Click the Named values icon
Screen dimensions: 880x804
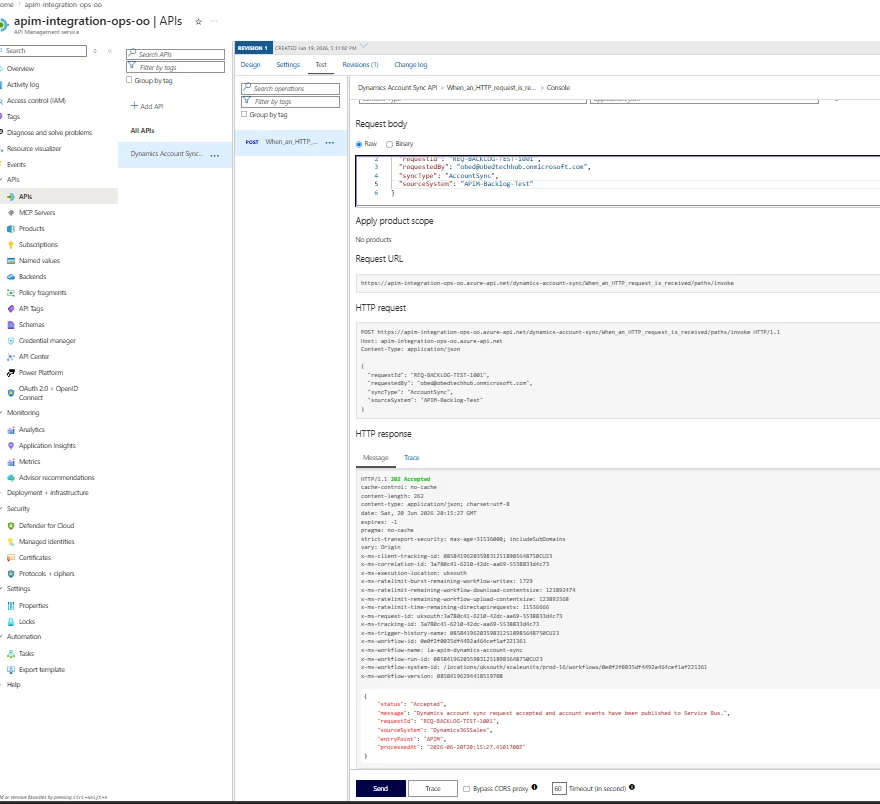point(11,261)
